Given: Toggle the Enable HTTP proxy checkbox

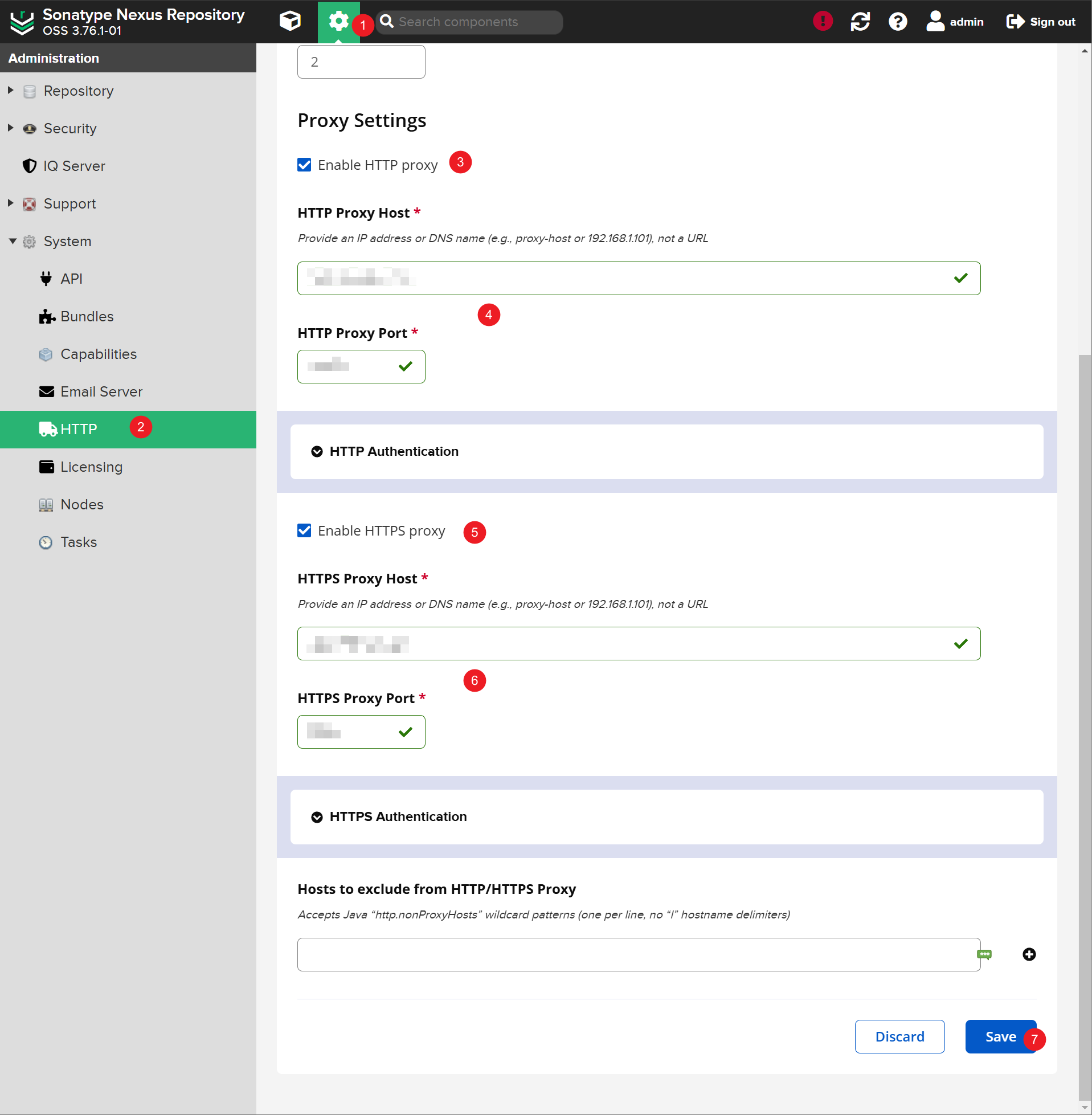Looking at the screenshot, I should [304, 165].
